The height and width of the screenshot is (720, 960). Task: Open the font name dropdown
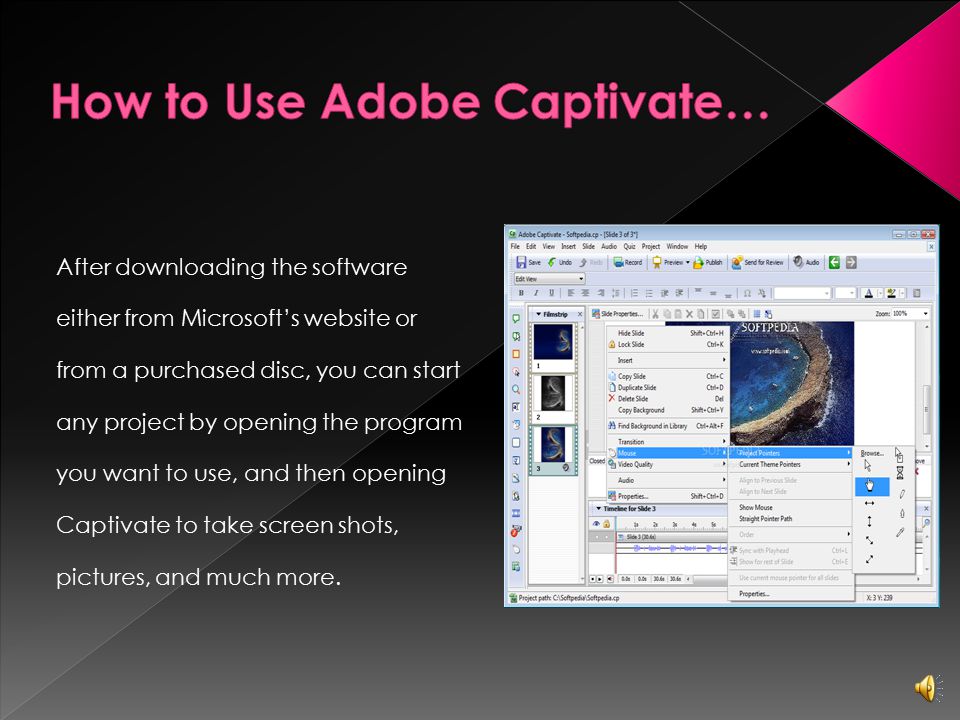(802, 293)
